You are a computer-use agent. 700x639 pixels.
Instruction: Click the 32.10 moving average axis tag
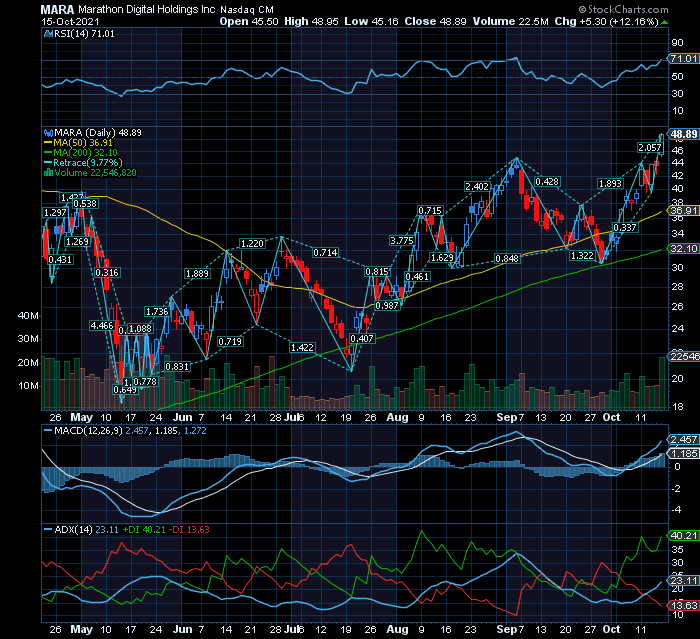683,249
